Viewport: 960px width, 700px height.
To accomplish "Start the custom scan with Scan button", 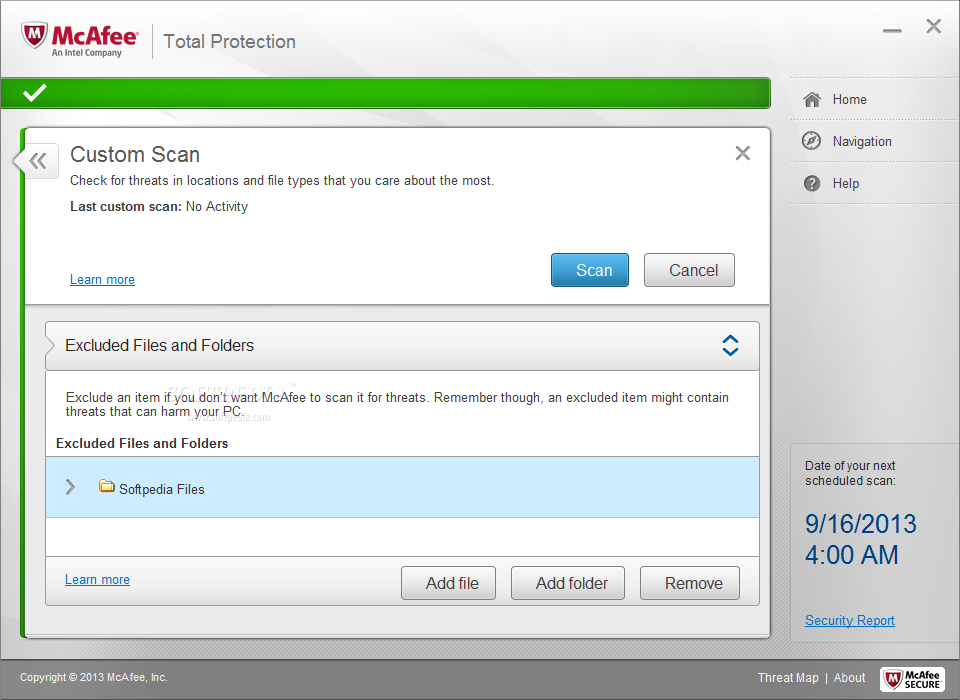I will pyautogui.click(x=590, y=270).
